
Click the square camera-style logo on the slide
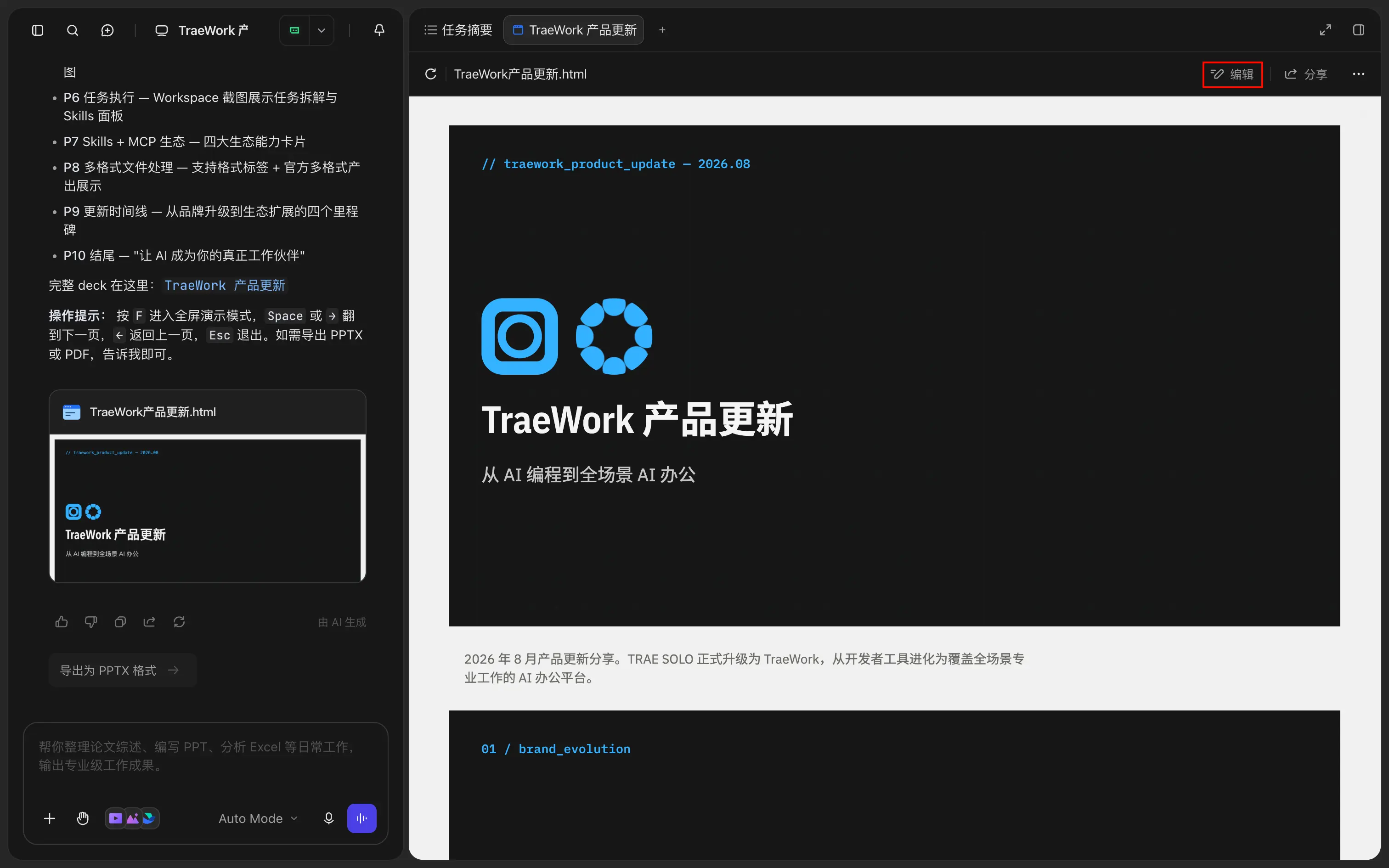point(519,336)
